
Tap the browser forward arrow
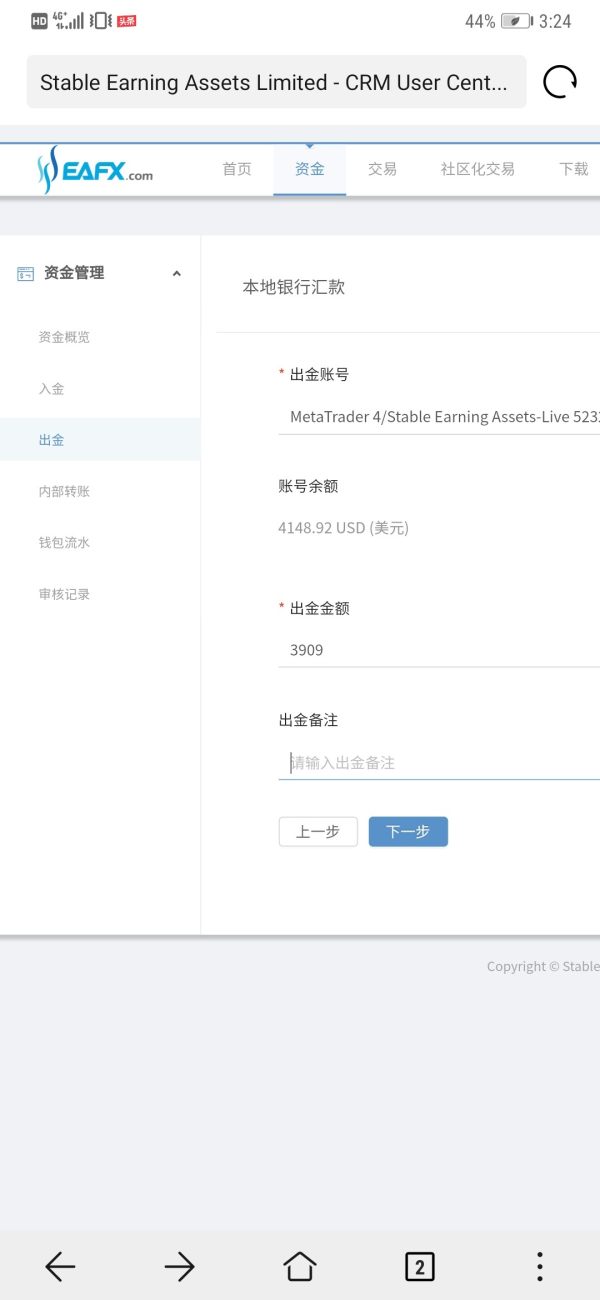(x=179, y=1267)
